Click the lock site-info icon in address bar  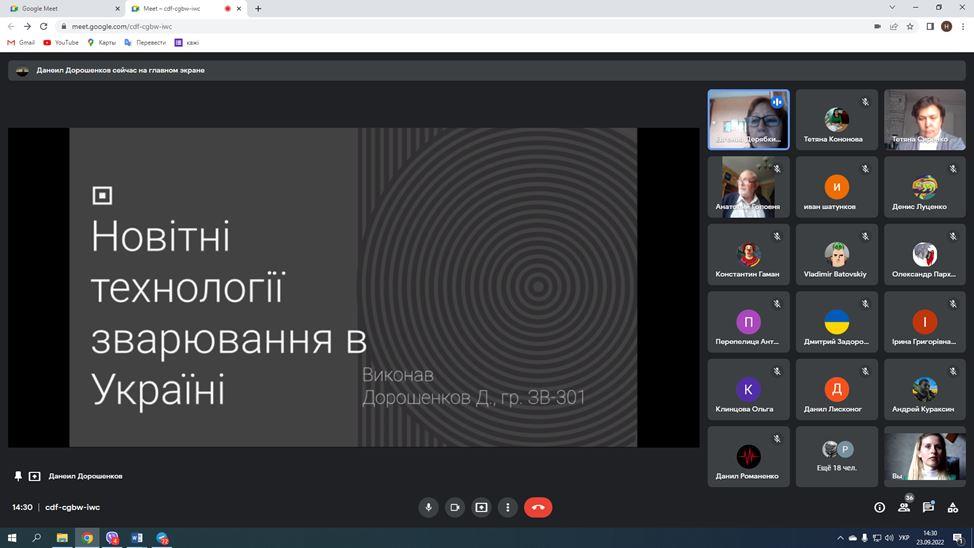coord(63,26)
